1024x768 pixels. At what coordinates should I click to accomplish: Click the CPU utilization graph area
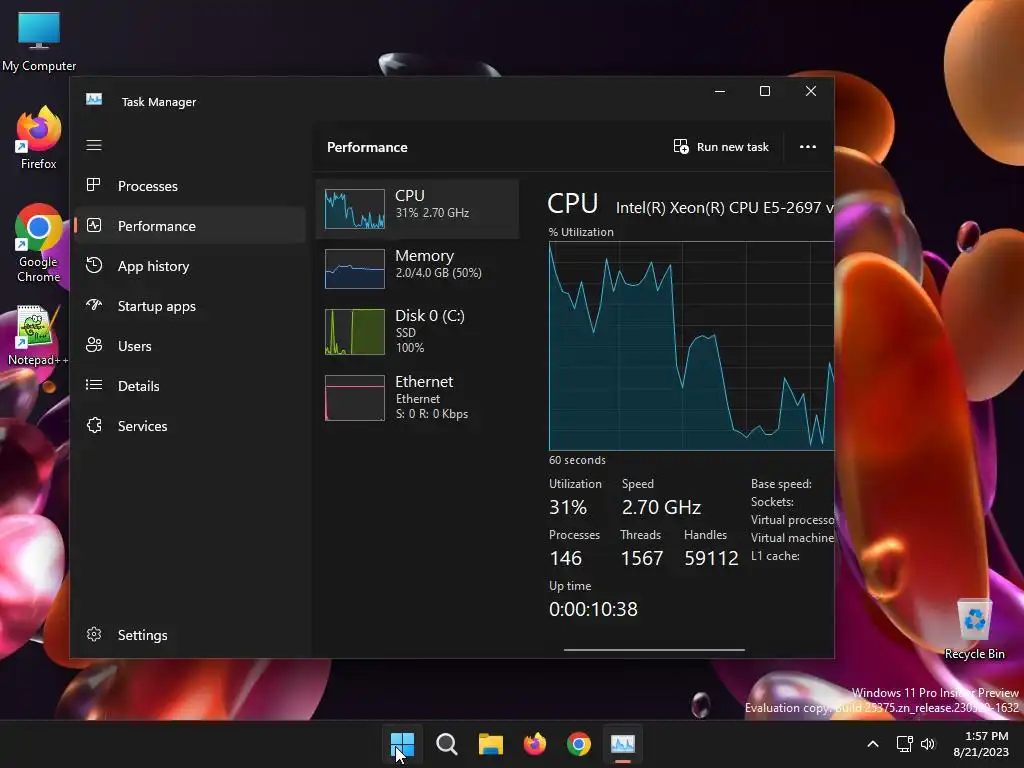pyautogui.click(x=691, y=345)
